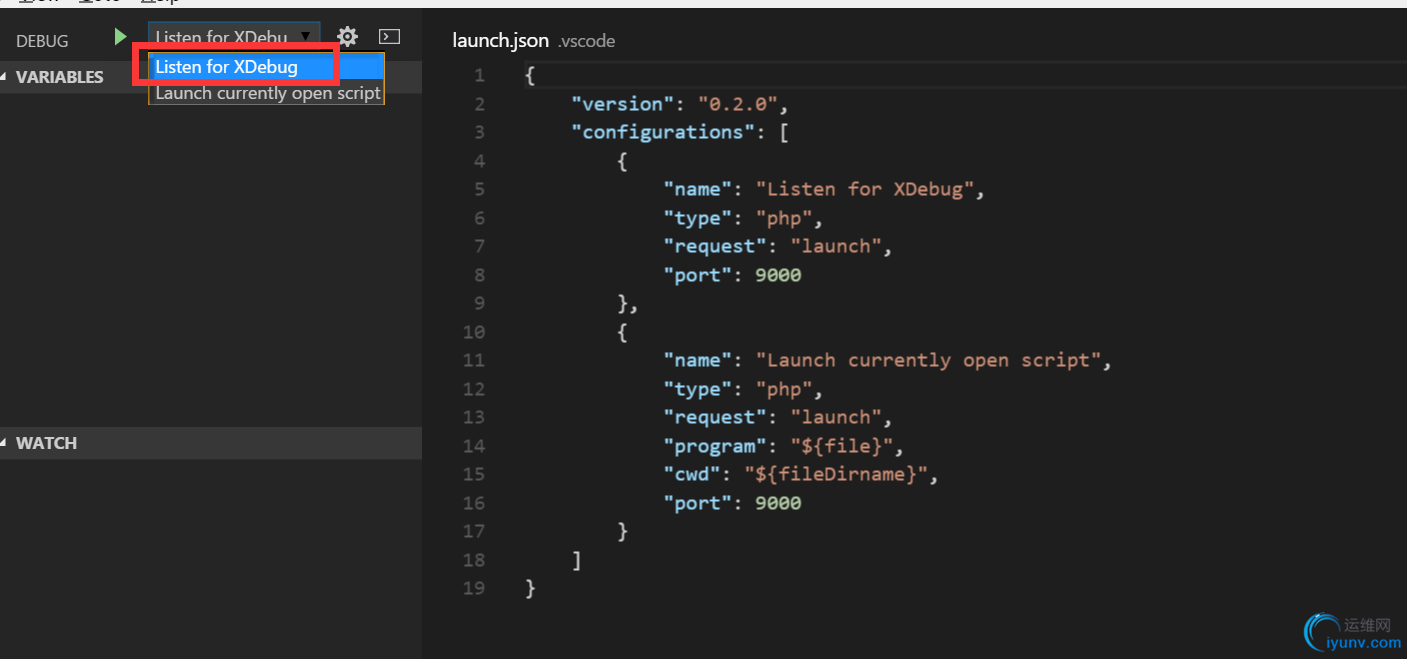Click the "Listen for XDebug" name value

[x=864, y=189]
